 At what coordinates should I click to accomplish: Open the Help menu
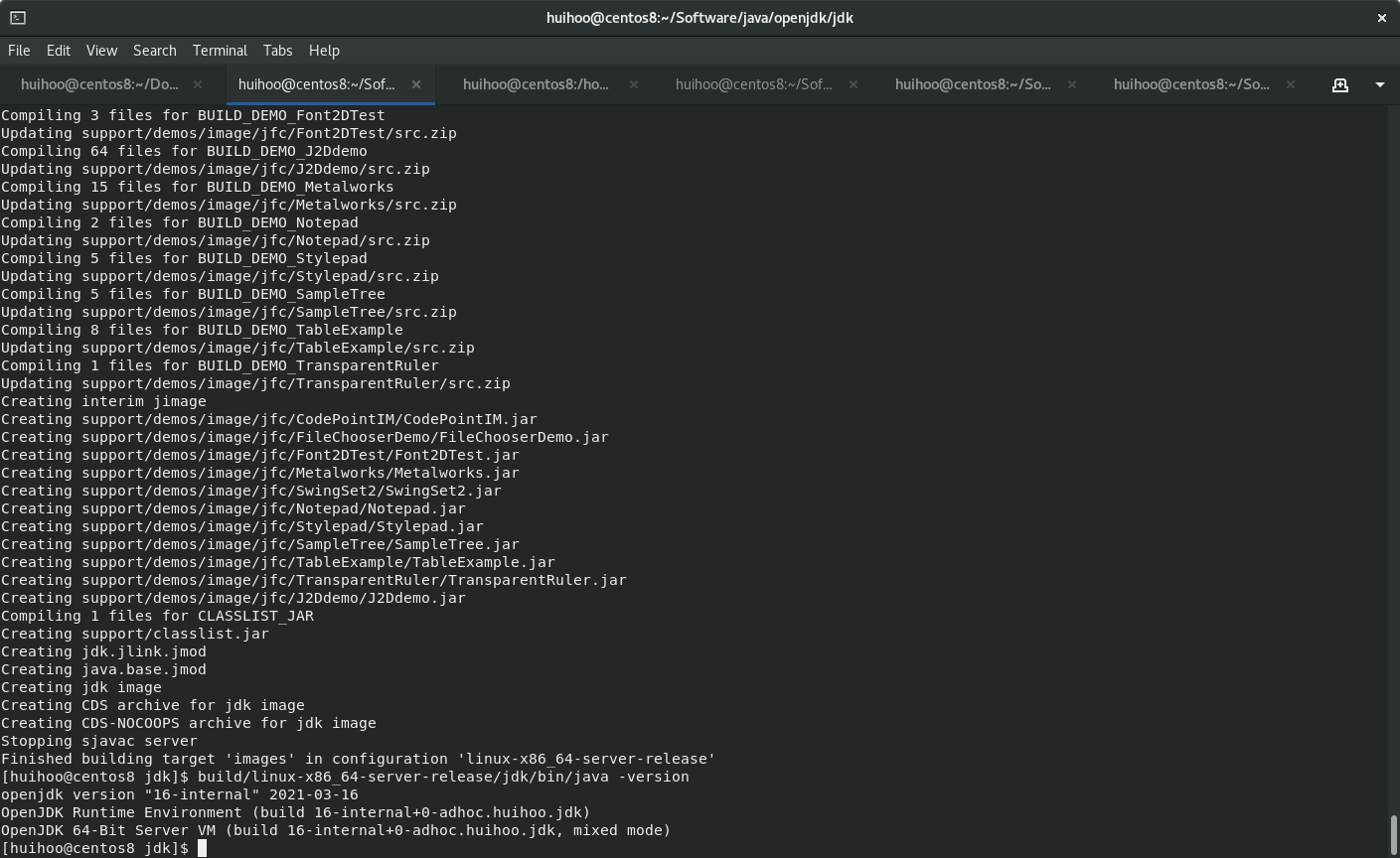click(324, 50)
